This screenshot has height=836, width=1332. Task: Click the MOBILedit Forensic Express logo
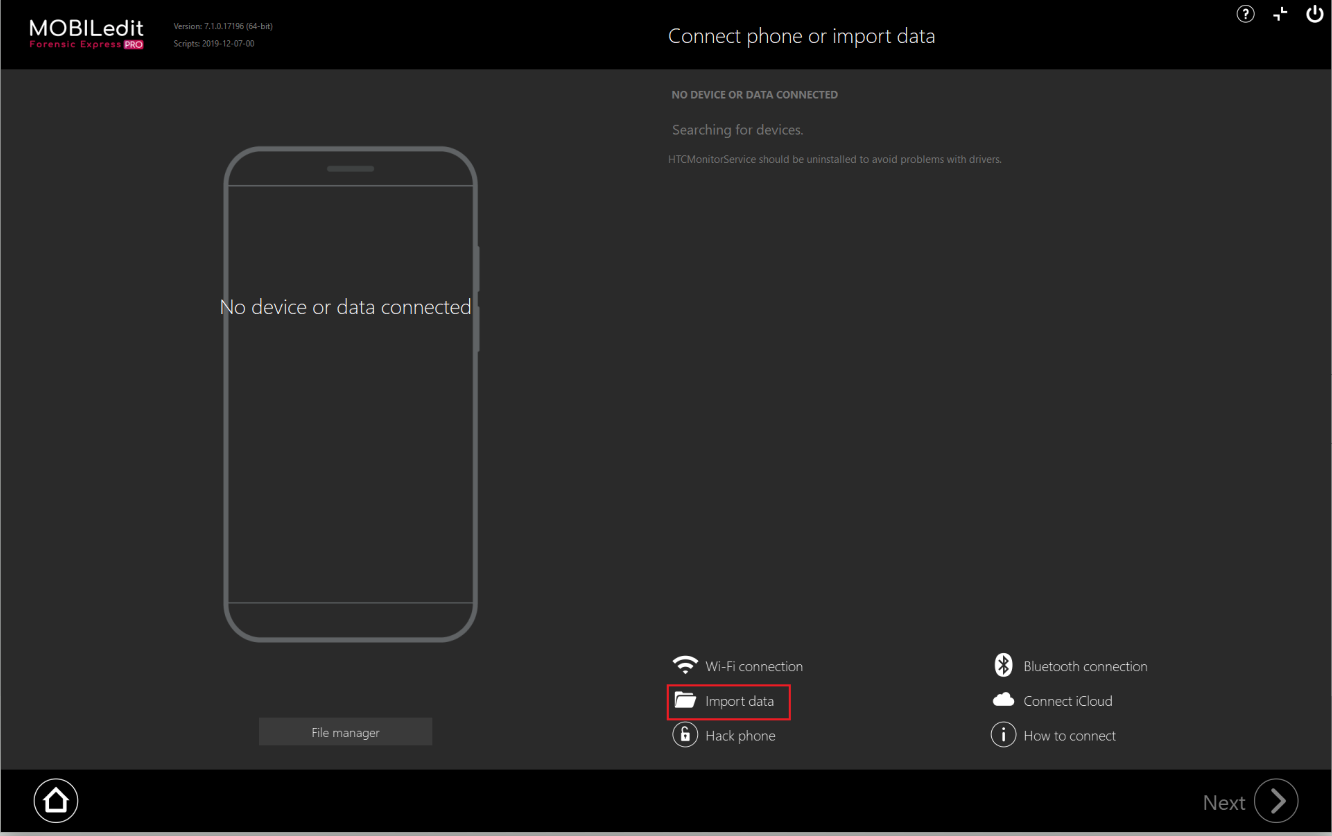86,34
